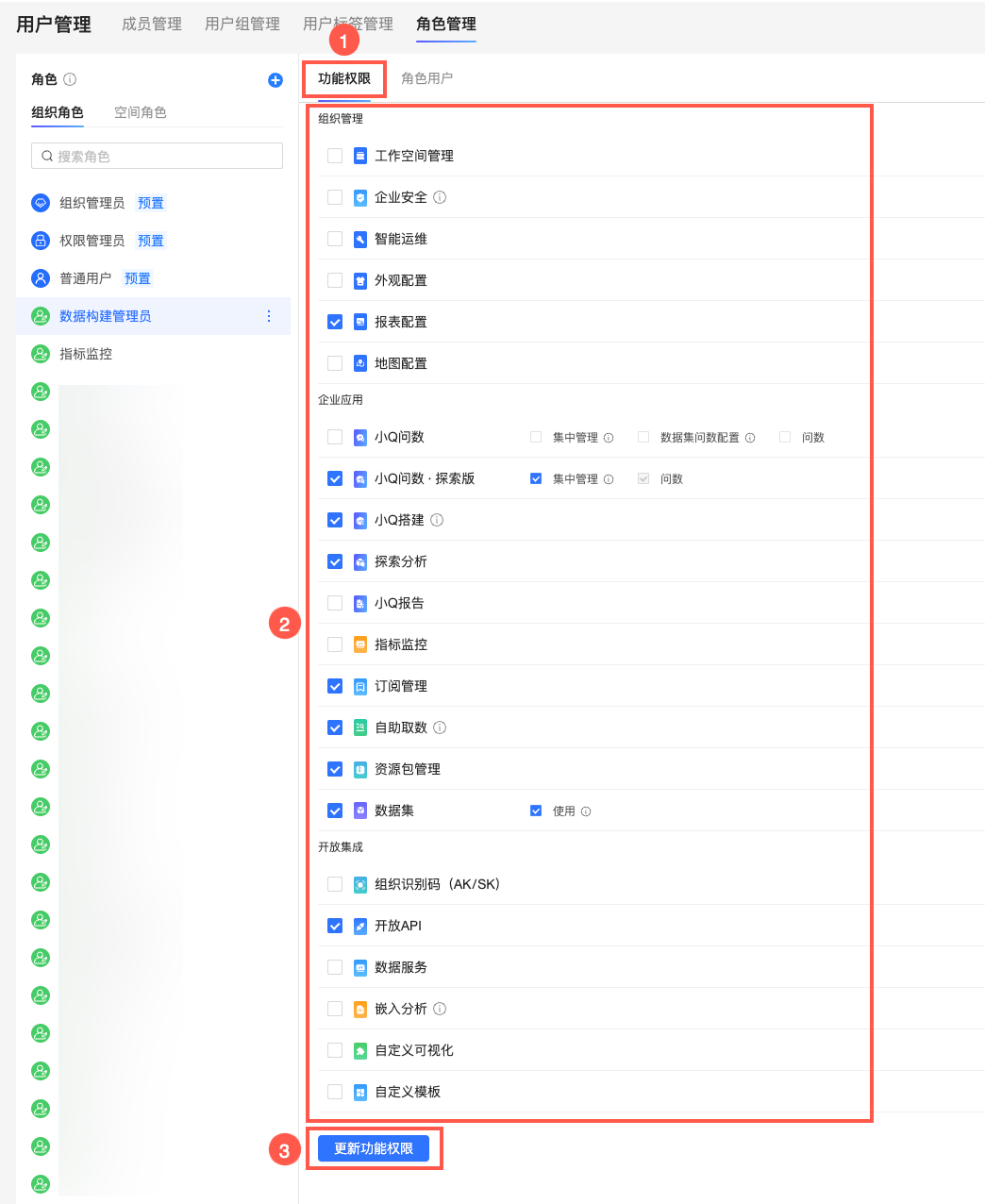Select the 组织角色 tab
The image size is (985, 1204).
[58, 112]
